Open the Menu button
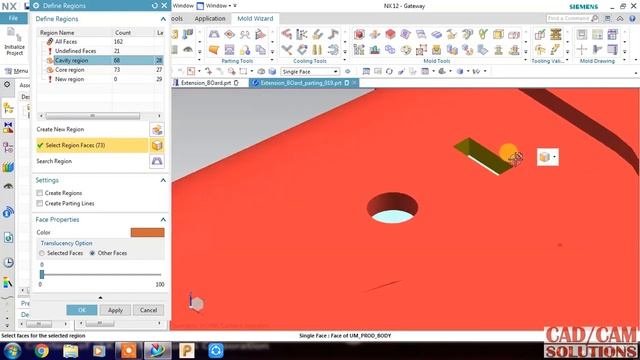The height and width of the screenshot is (360, 640). [x=16, y=71]
